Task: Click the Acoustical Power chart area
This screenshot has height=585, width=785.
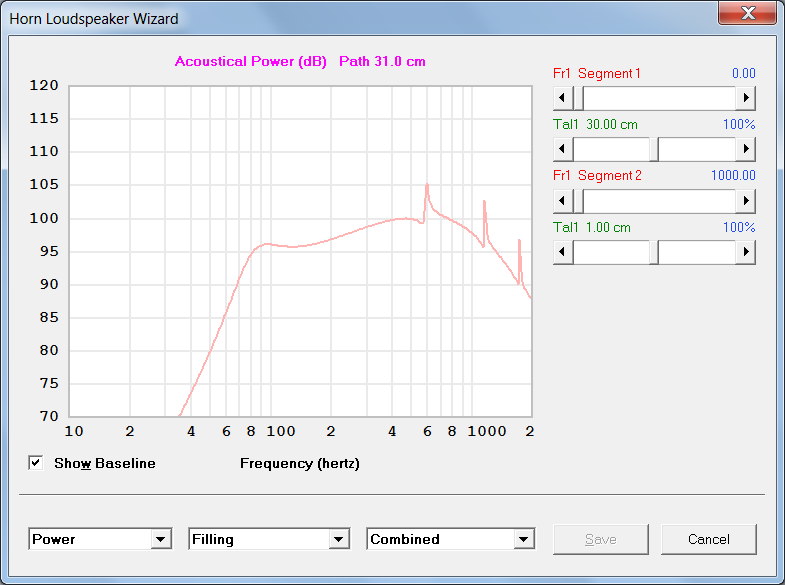Action: tap(300, 251)
